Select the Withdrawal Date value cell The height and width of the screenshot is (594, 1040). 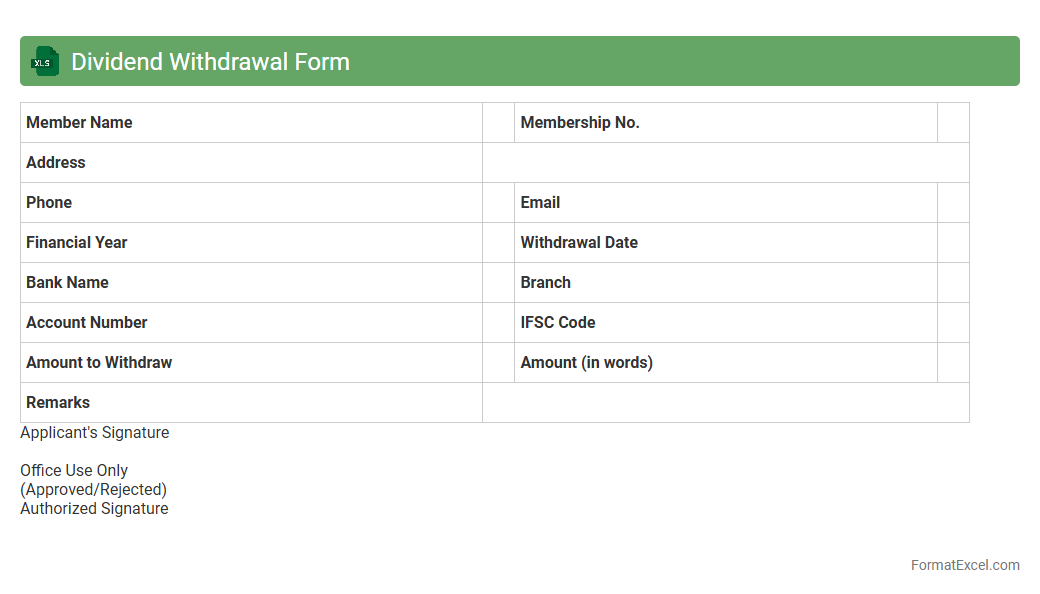pyautogui.click(x=953, y=243)
